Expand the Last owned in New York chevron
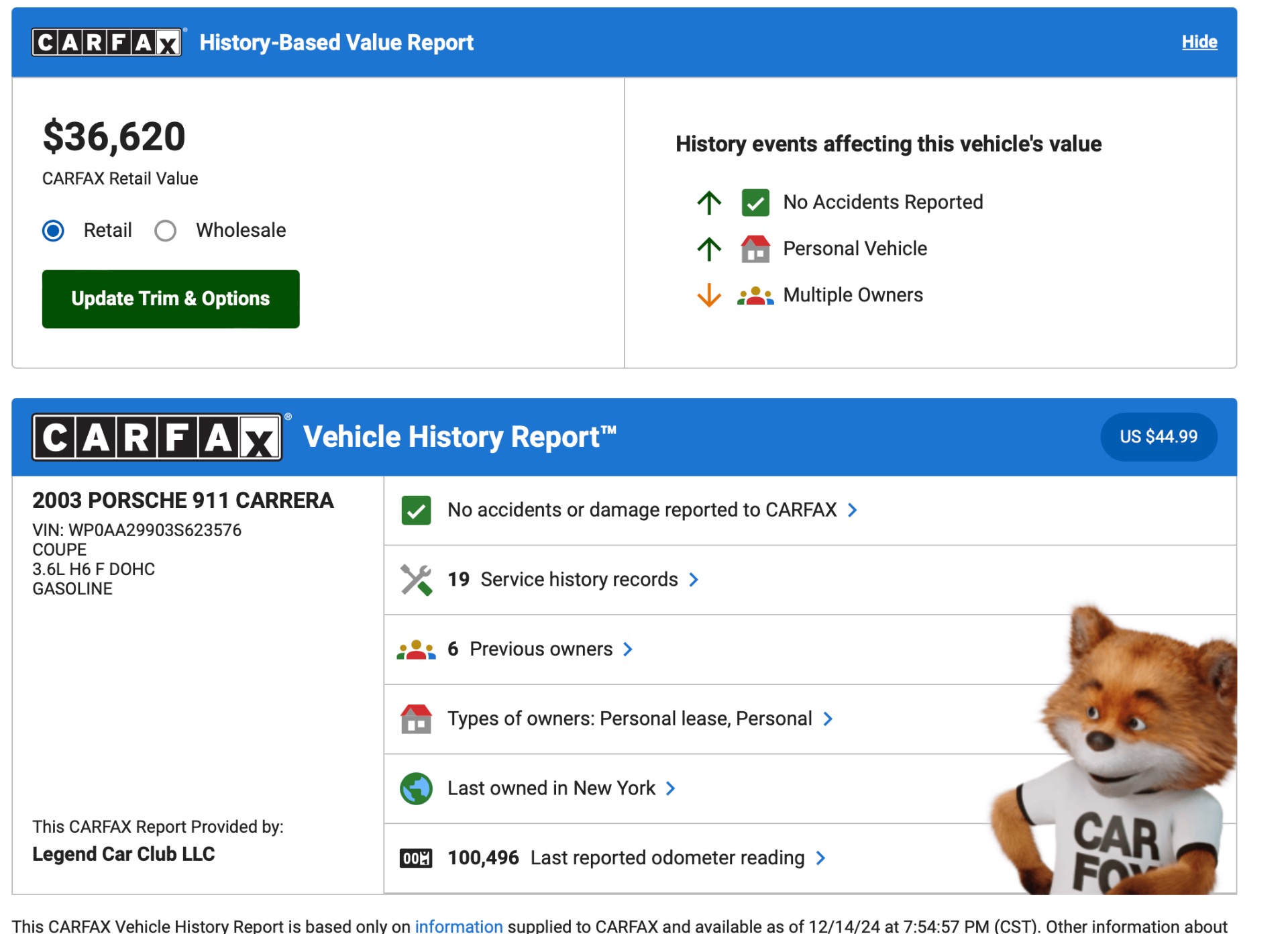 click(x=671, y=788)
